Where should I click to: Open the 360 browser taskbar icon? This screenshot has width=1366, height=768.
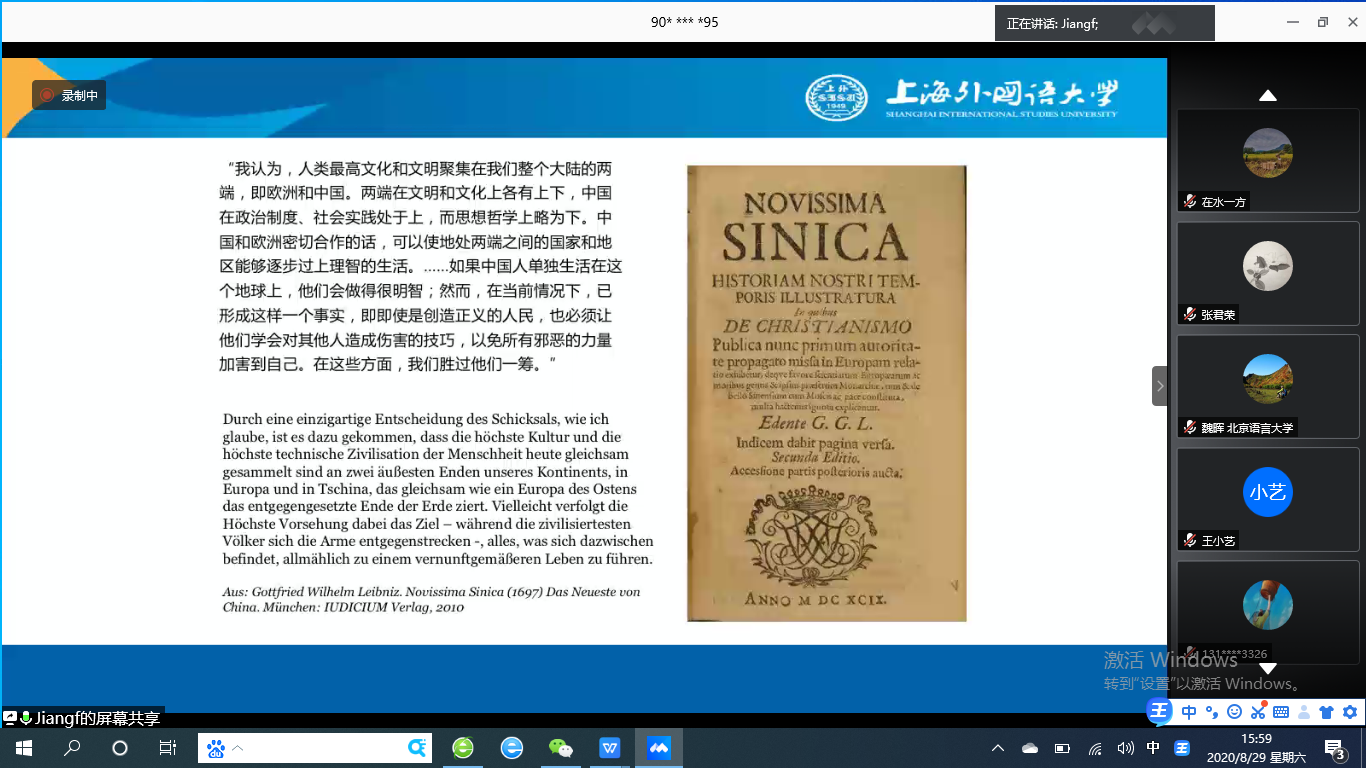tap(463, 748)
